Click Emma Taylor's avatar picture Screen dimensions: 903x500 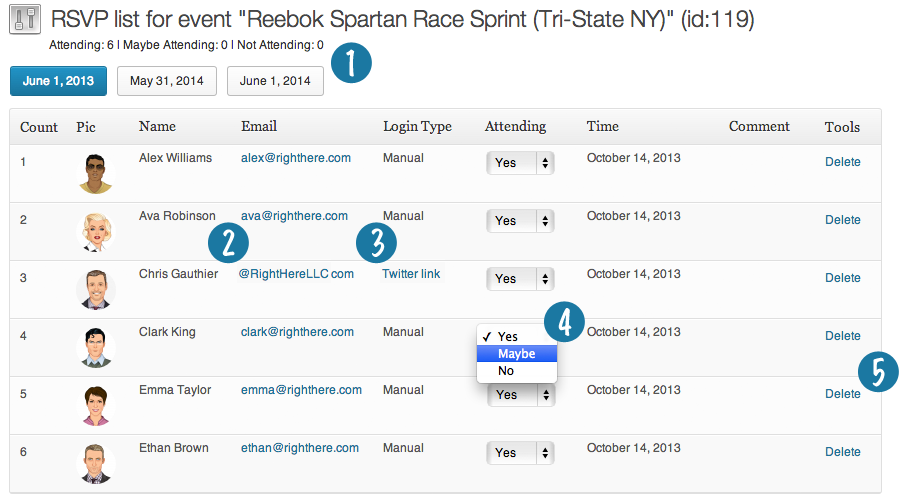click(94, 405)
